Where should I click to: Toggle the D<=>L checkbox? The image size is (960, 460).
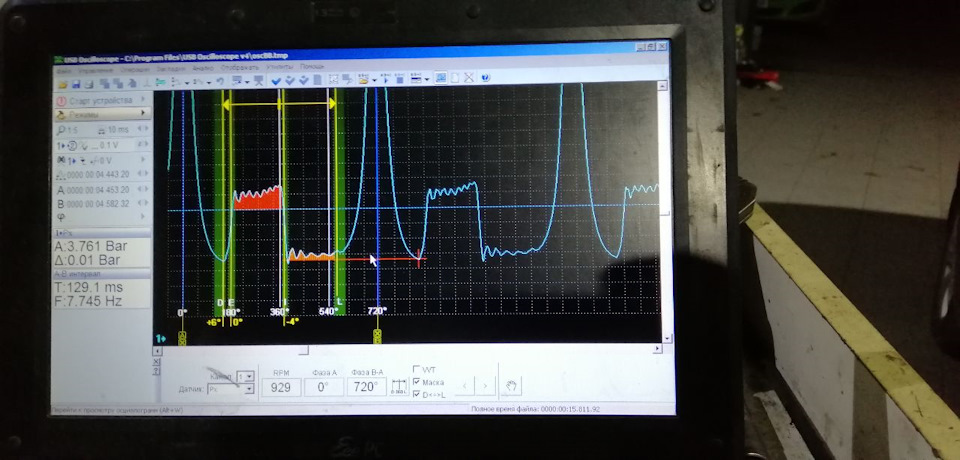417,394
